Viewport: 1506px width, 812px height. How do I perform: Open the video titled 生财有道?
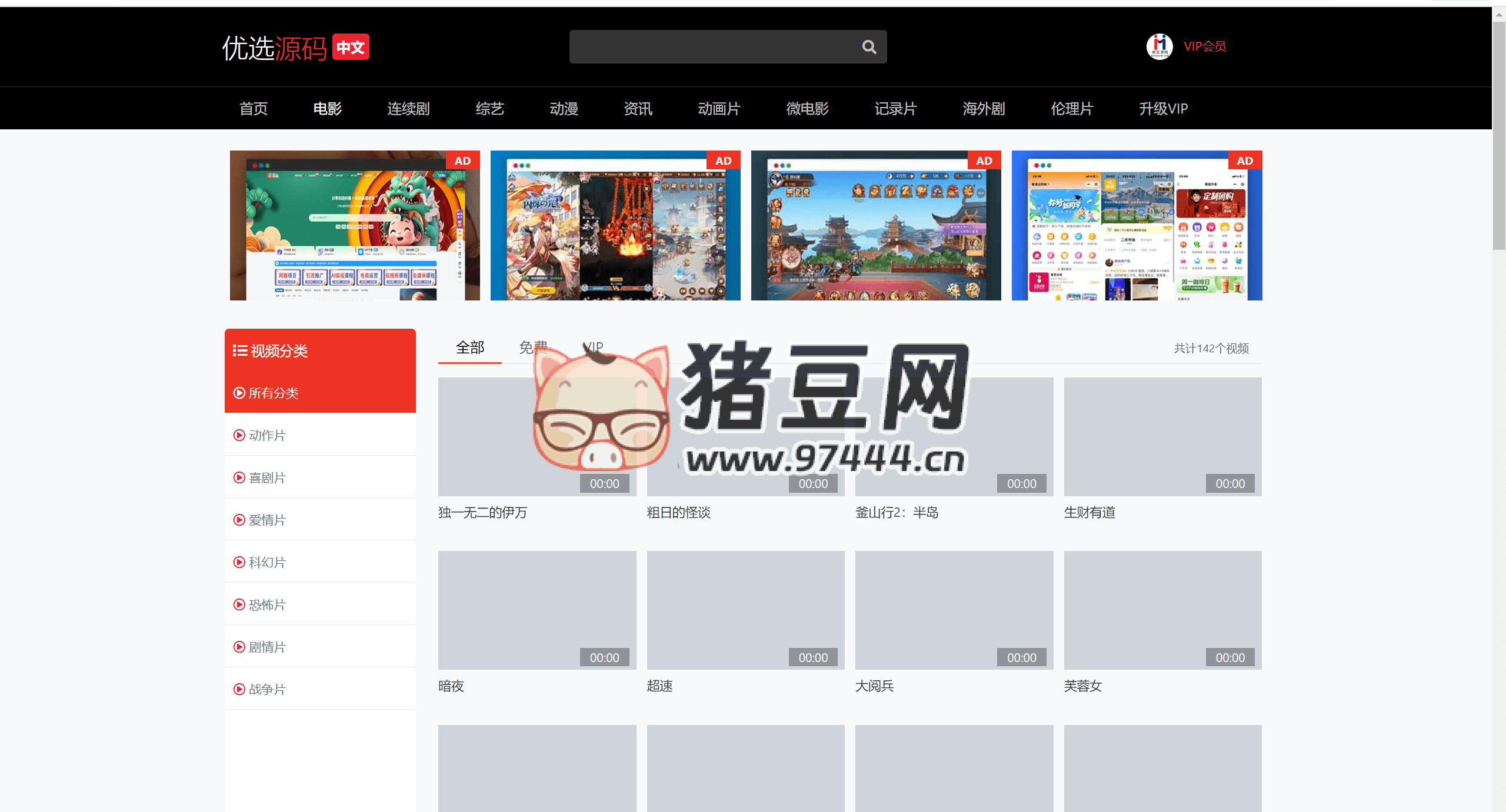click(x=1089, y=512)
